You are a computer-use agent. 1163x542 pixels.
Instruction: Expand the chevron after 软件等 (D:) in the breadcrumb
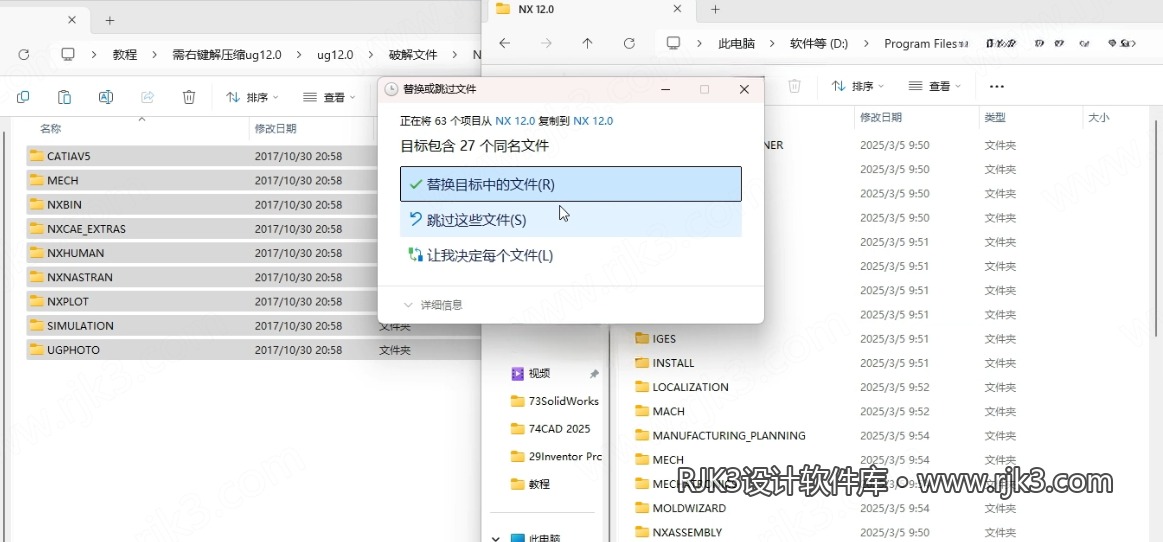866,43
